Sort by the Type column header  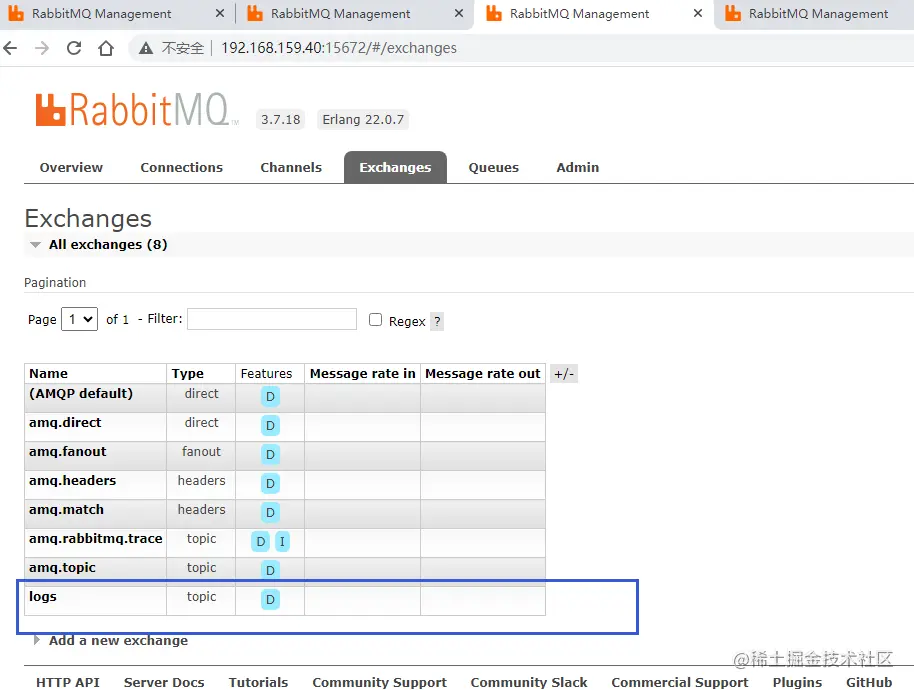point(188,374)
